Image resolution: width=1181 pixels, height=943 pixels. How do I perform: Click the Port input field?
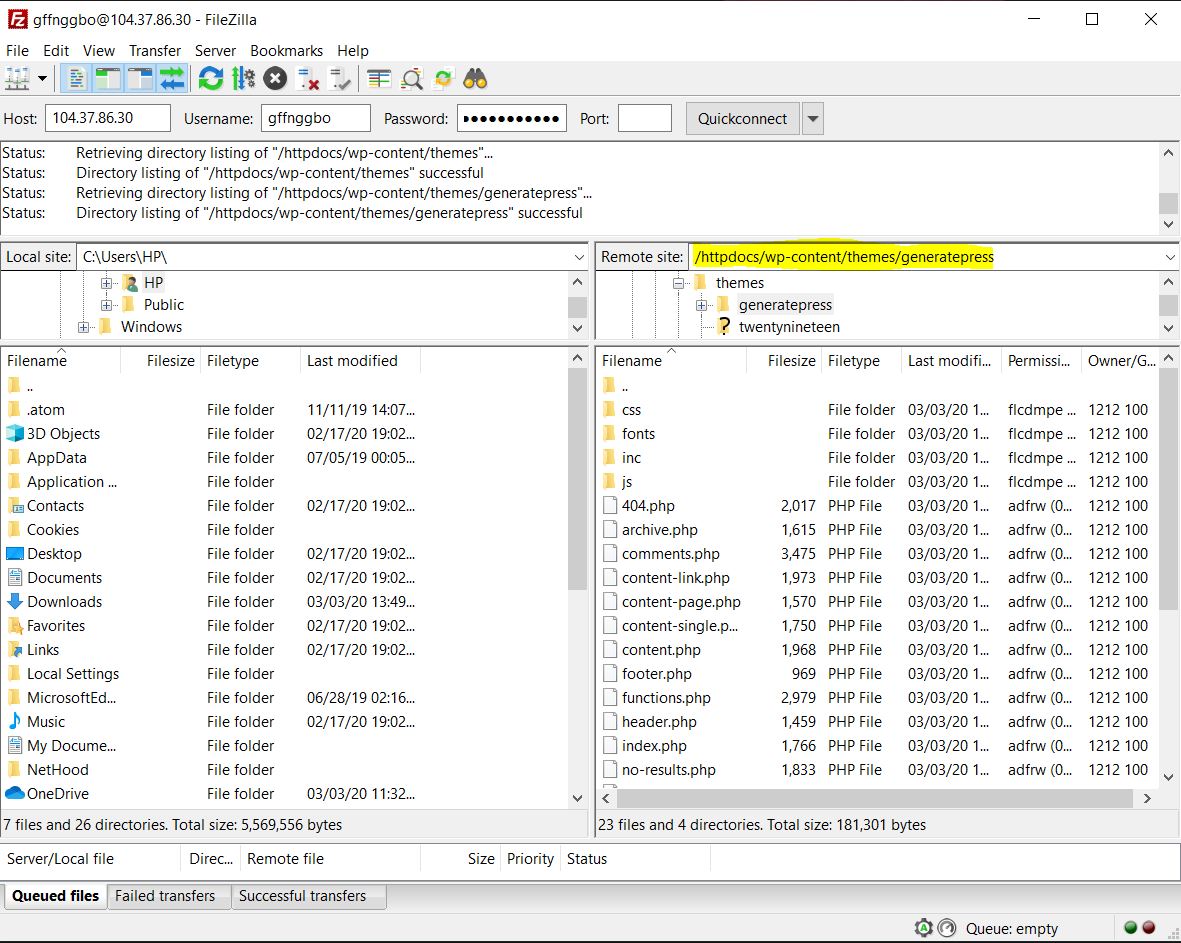coord(645,118)
